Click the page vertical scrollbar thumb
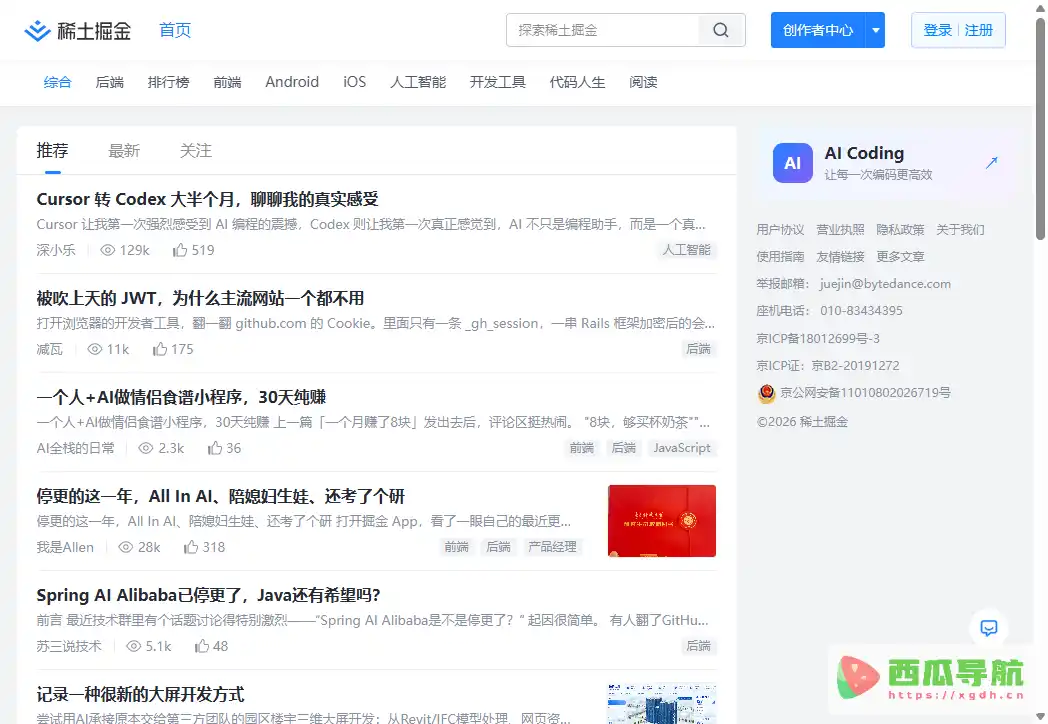 click(x=1041, y=128)
